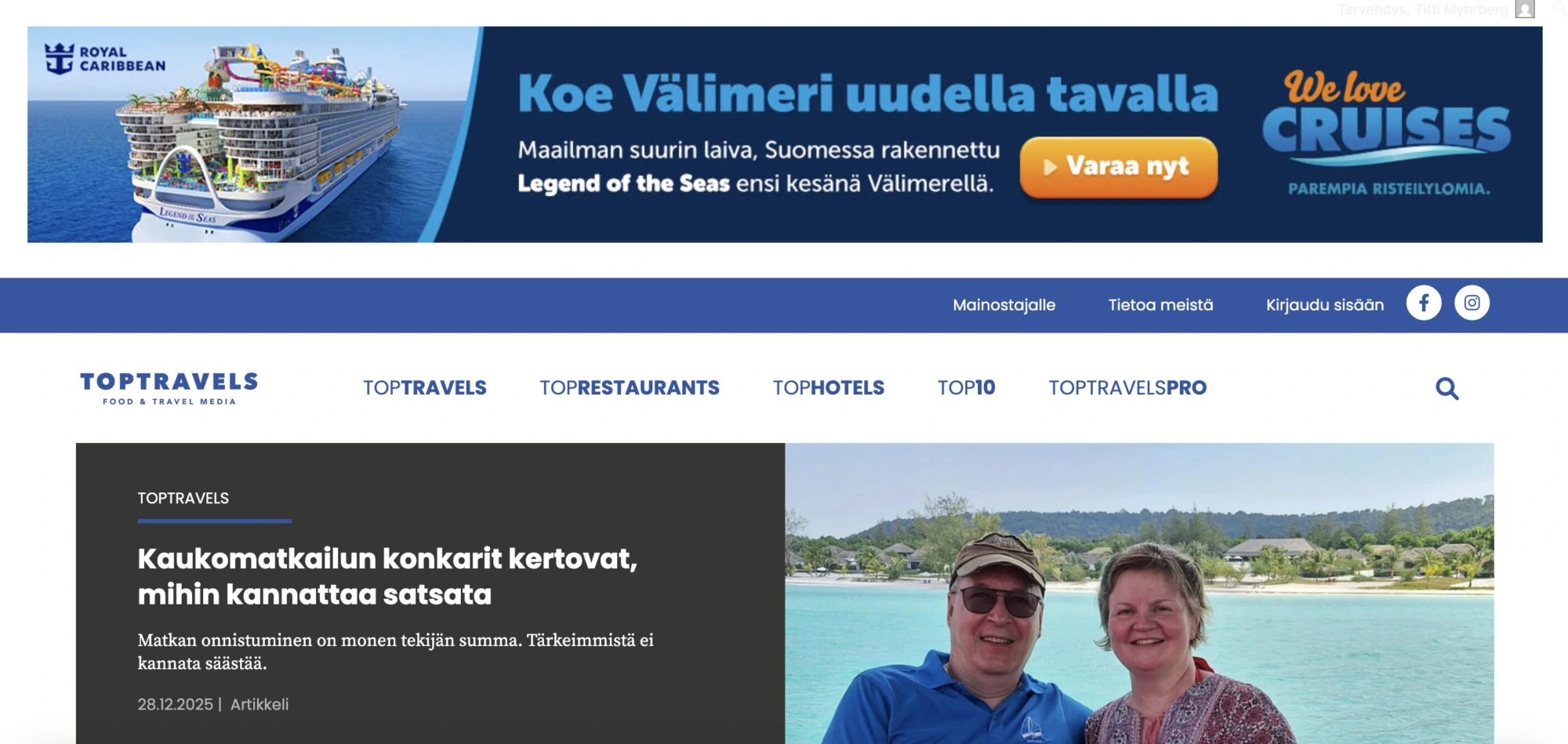Click the couple photo article thumbnail
1568x744 pixels.
1139,593
